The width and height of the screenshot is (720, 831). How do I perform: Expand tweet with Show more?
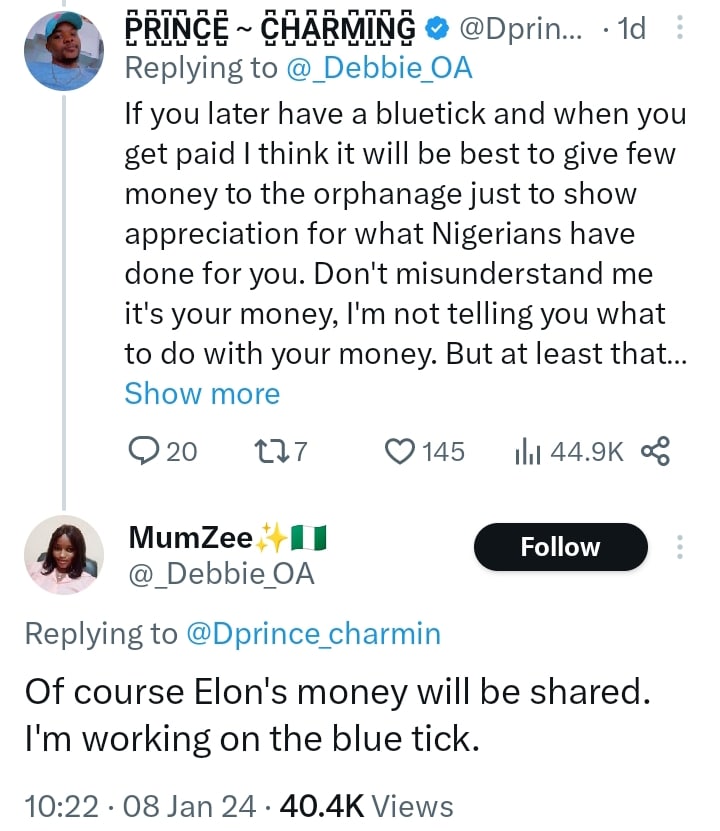tap(202, 393)
